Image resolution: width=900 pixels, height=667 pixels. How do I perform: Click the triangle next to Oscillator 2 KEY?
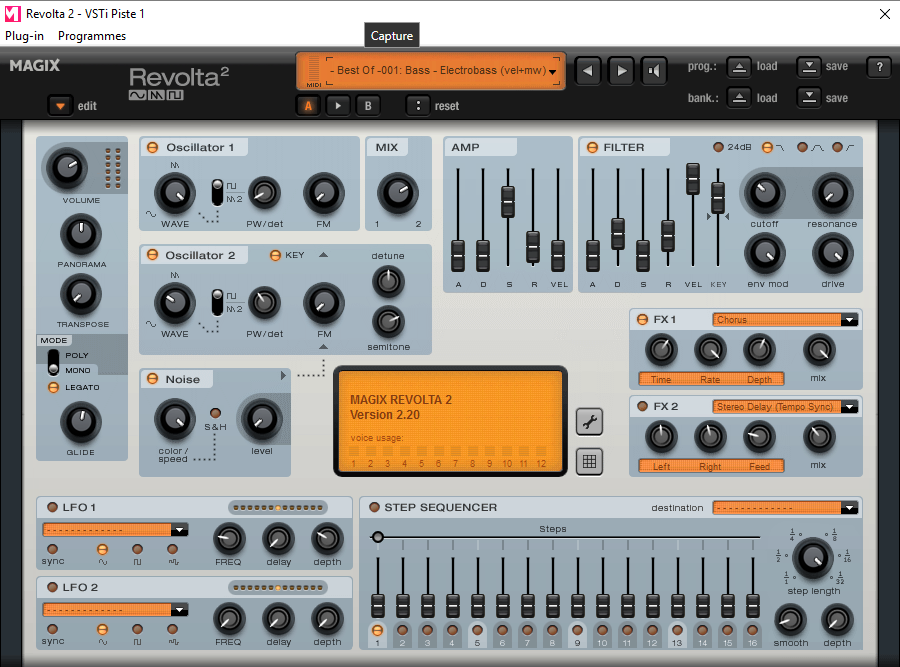point(324,254)
